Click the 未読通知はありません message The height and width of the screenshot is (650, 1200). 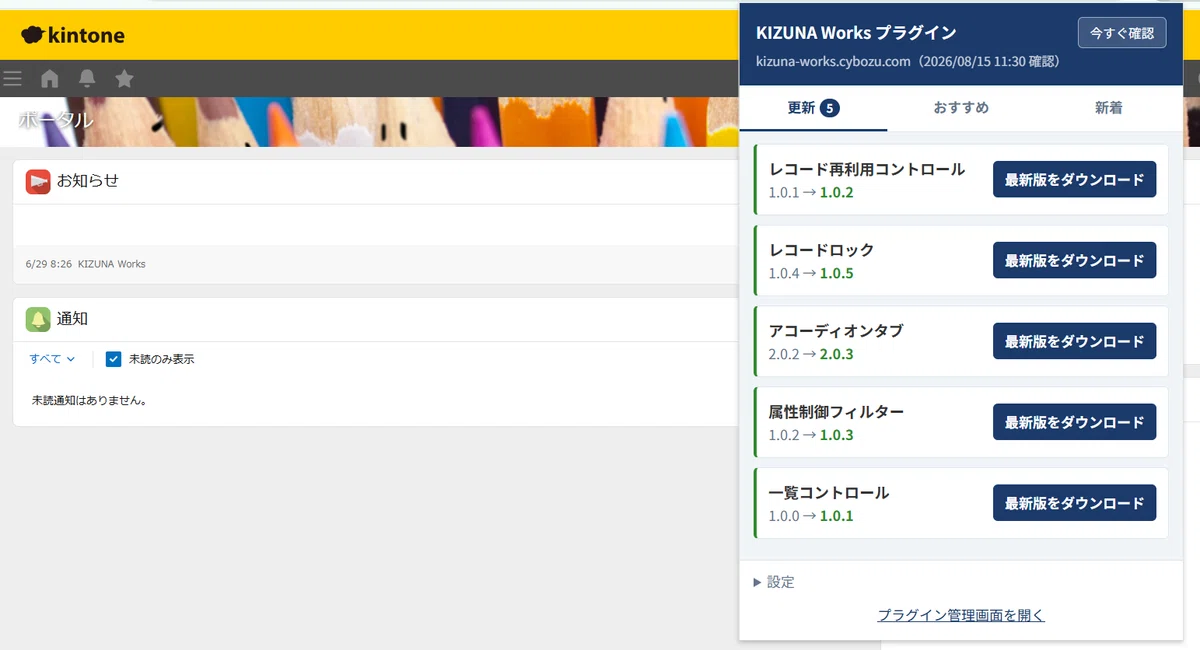[x=90, y=400]
